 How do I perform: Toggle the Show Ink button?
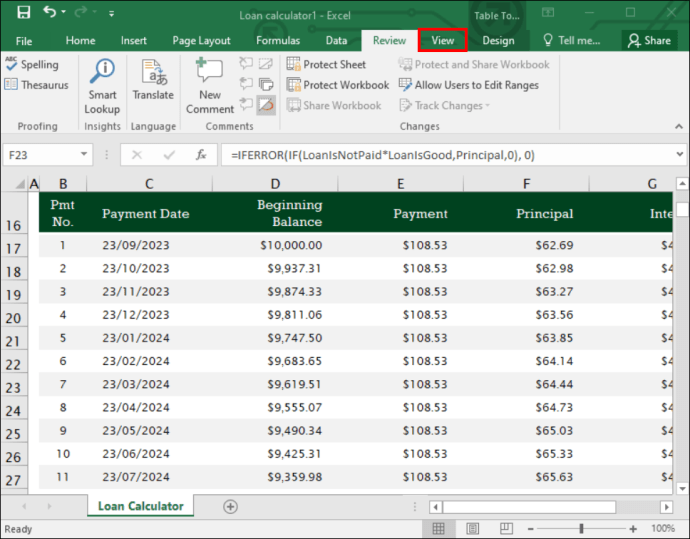click(266, 105)
